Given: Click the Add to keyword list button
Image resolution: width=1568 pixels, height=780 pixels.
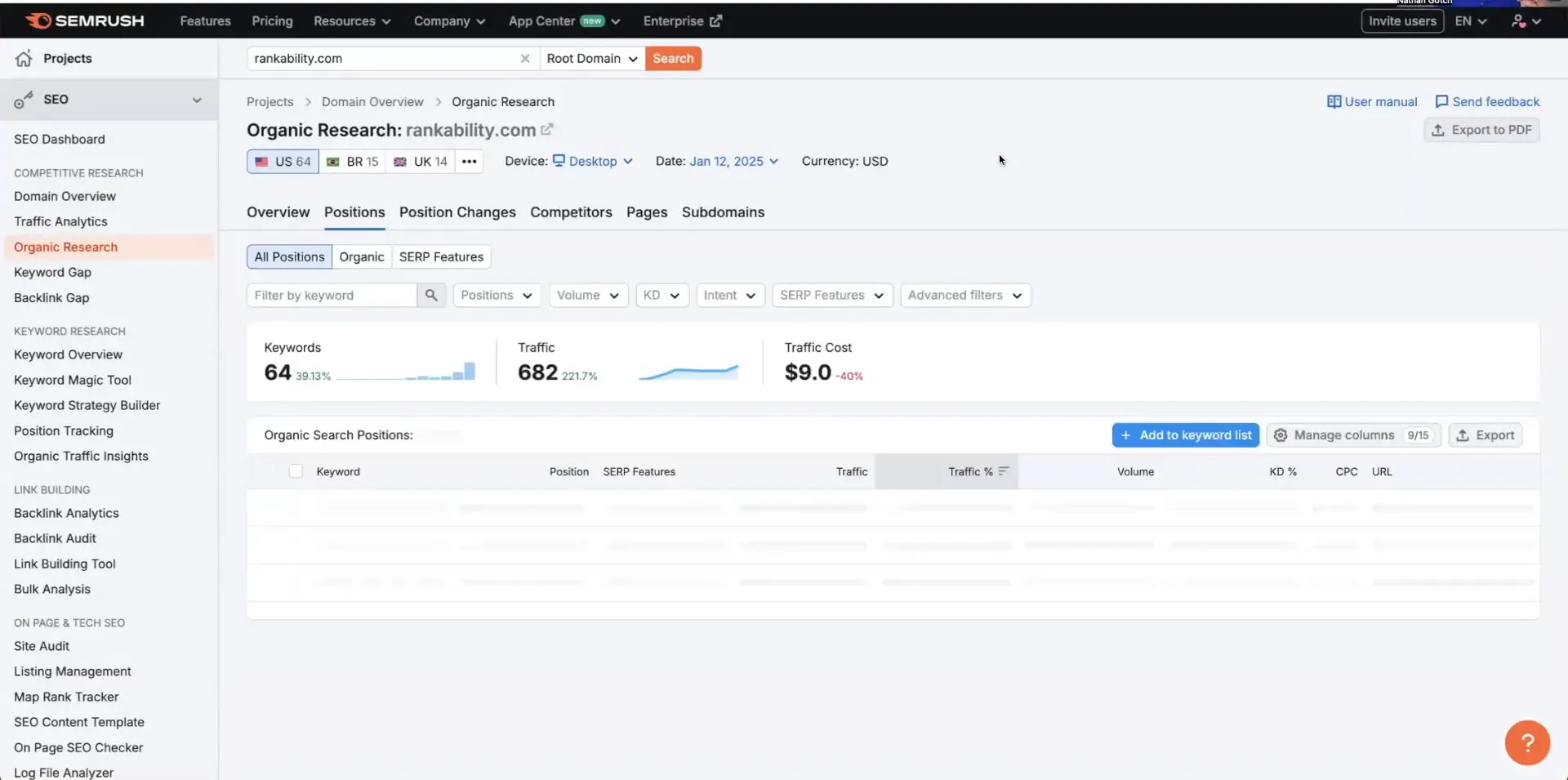Looking at the screenshot, I should point(1185,435).
